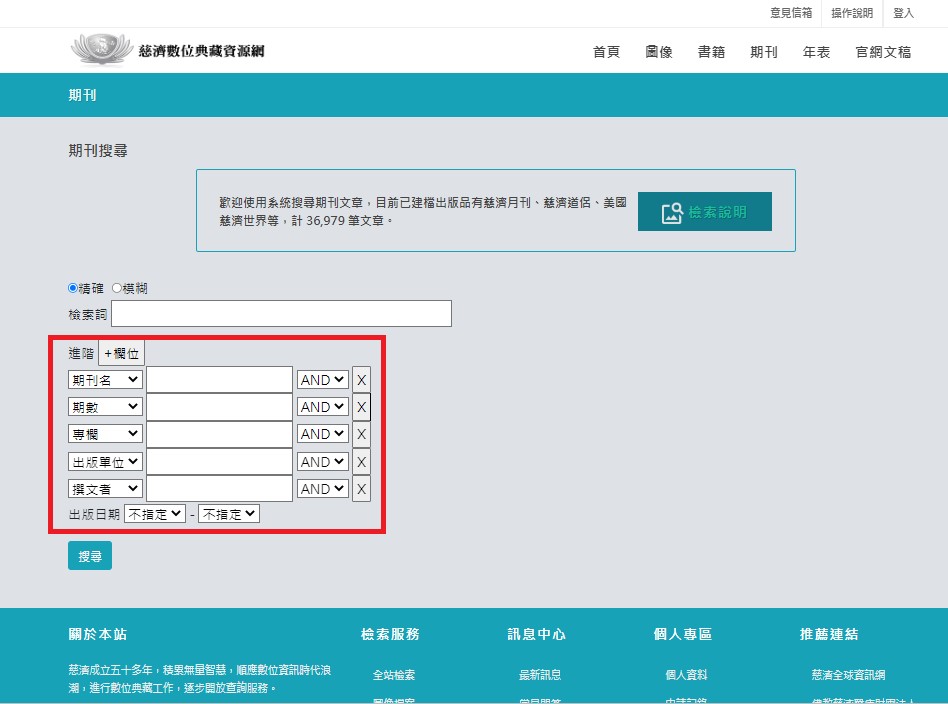
Task: Click the 期數 text input box
Action: coord(219,407)
